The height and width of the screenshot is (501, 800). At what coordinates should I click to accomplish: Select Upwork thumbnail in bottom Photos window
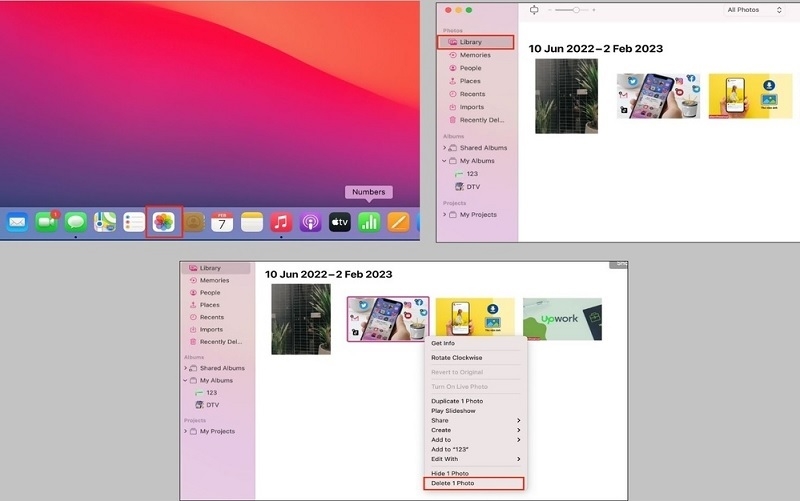point(562,319)
